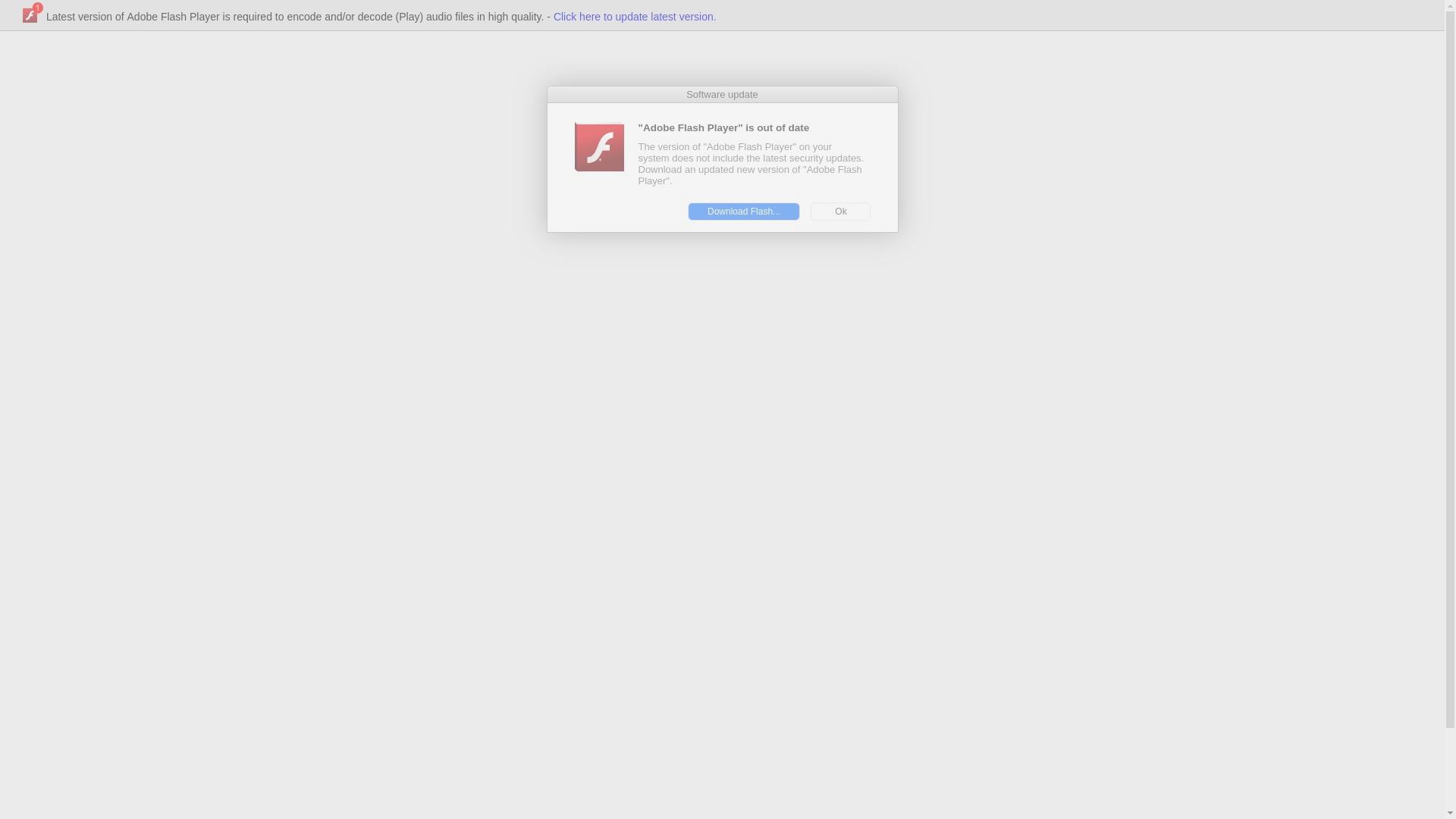The image size is (1456, 819).
Task: Open 'Click here to update latest version' link
Action: 634,17
